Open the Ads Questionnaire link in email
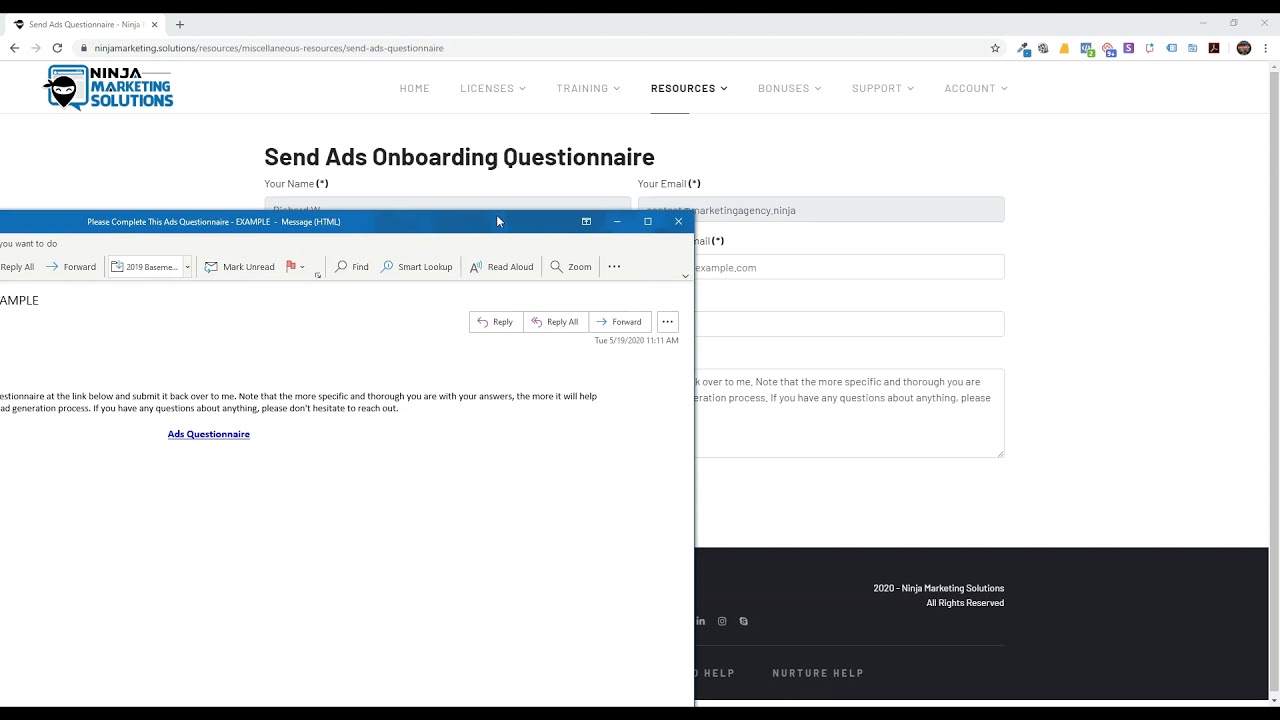This screenshot has width=1280, height=720. 209,434
